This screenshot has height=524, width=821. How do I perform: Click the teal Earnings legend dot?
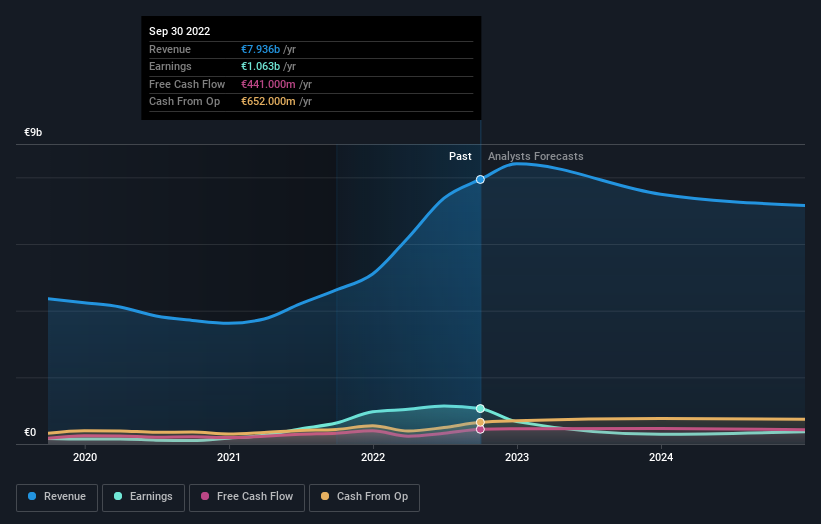click(118, 496)
